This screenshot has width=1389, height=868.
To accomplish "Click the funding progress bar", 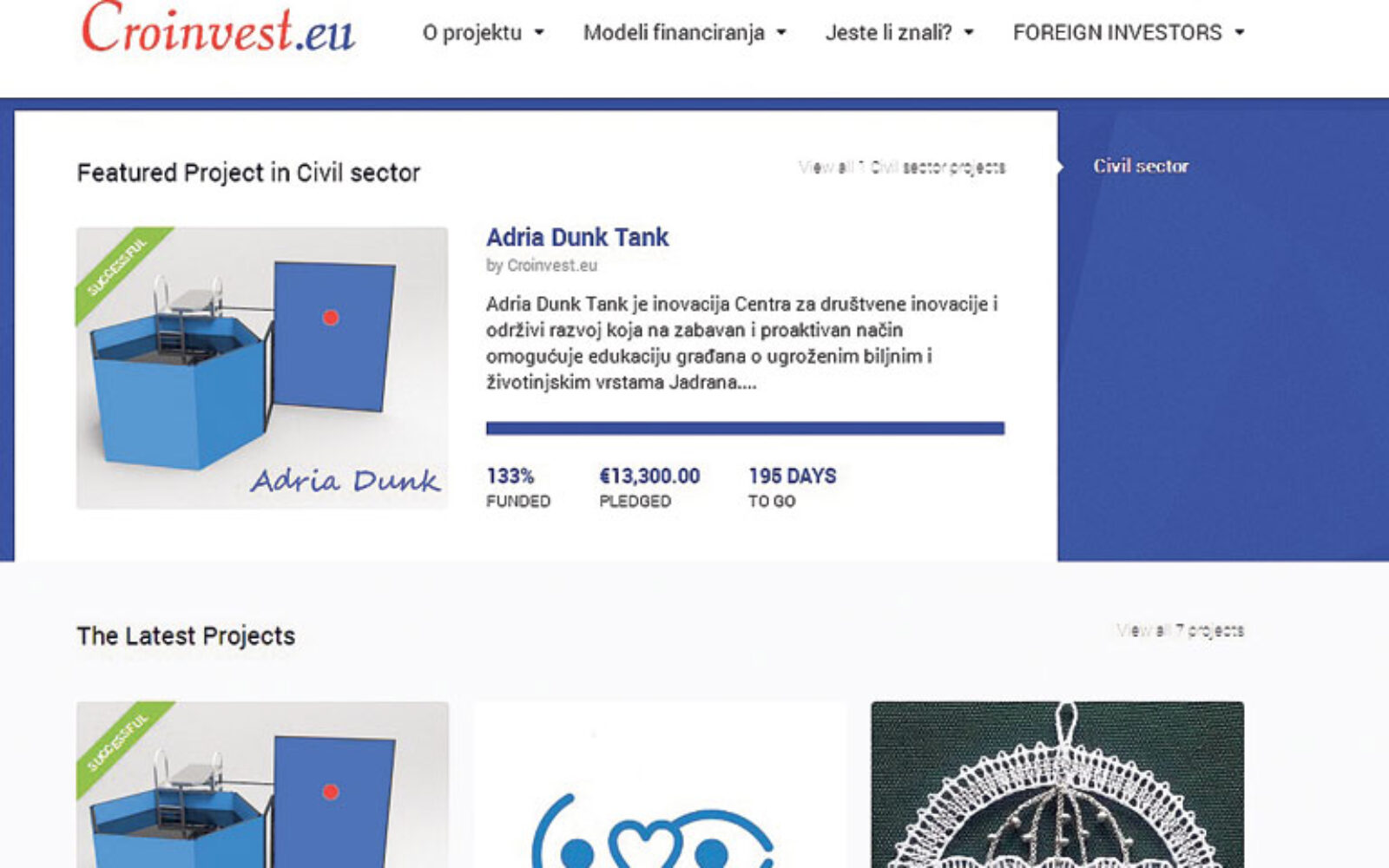I will coord(745,428).
